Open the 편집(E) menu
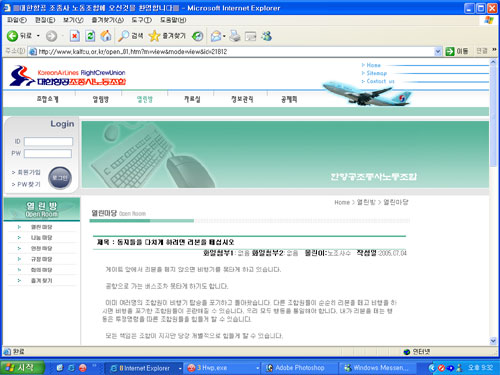 (45, 20)
